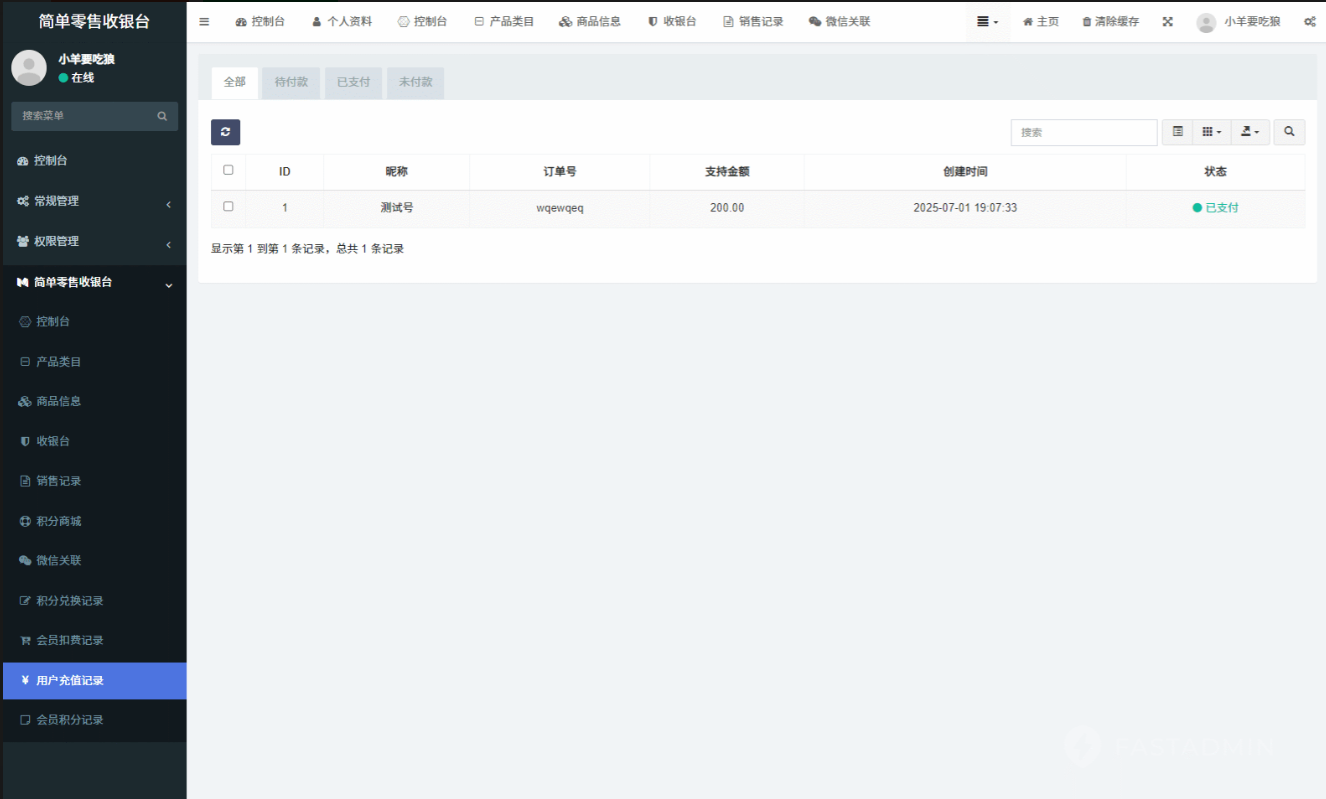
Task: Open the top bar list menu dropdown
Action: point(987,22)
